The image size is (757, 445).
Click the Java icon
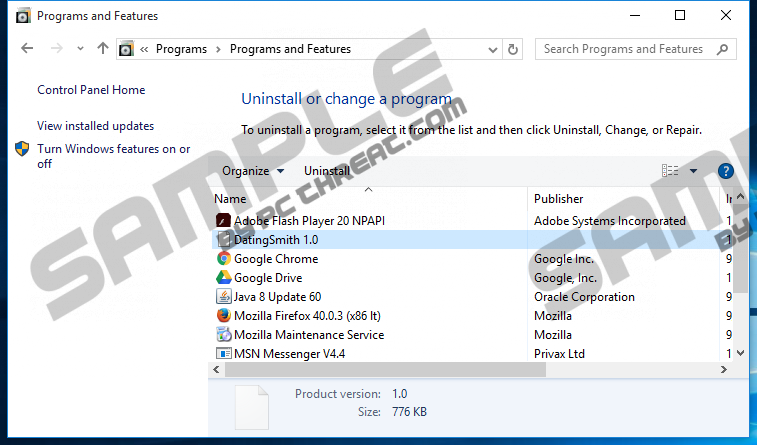tap(224, 296)
